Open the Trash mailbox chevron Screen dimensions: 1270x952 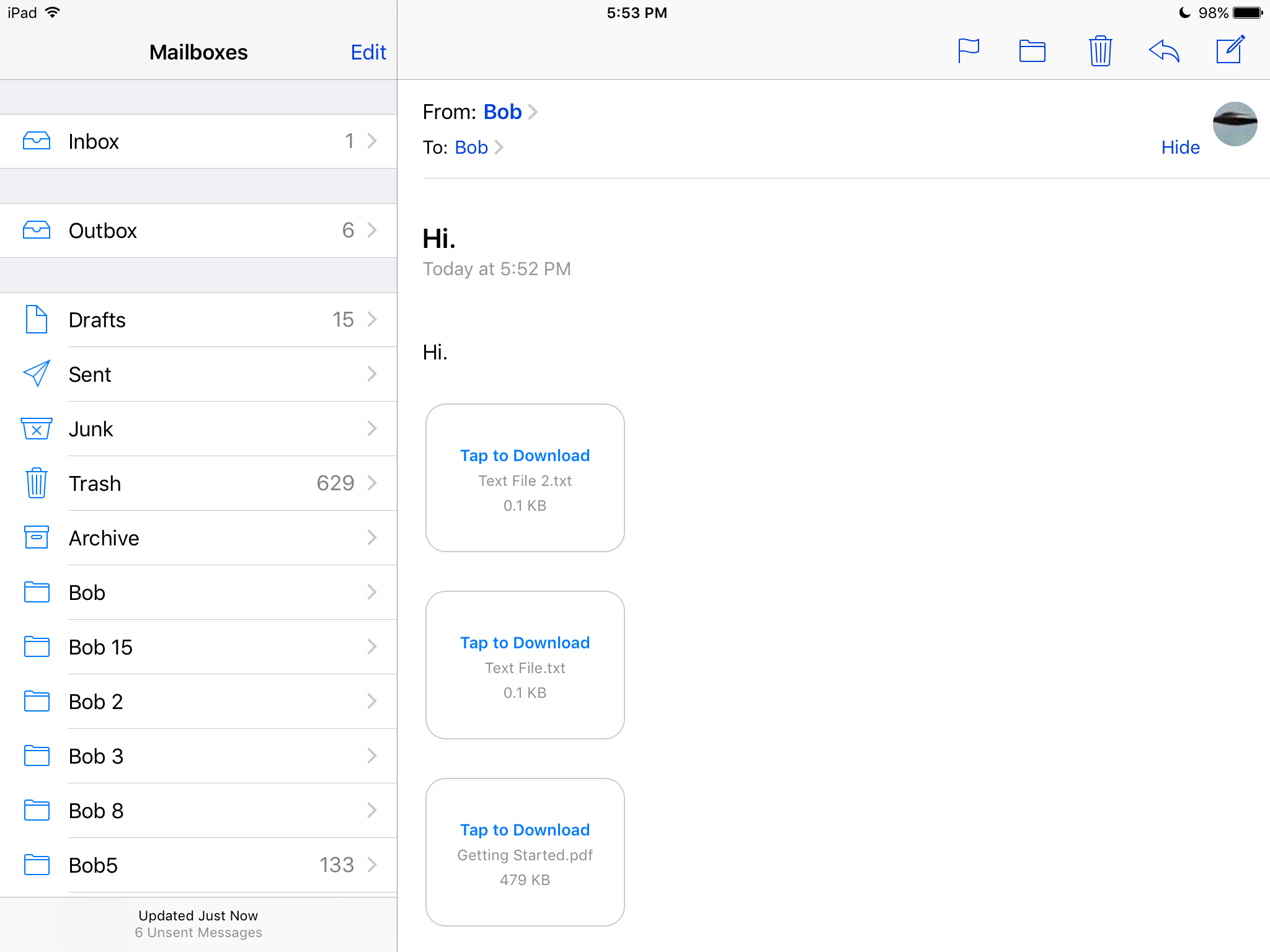371,483
